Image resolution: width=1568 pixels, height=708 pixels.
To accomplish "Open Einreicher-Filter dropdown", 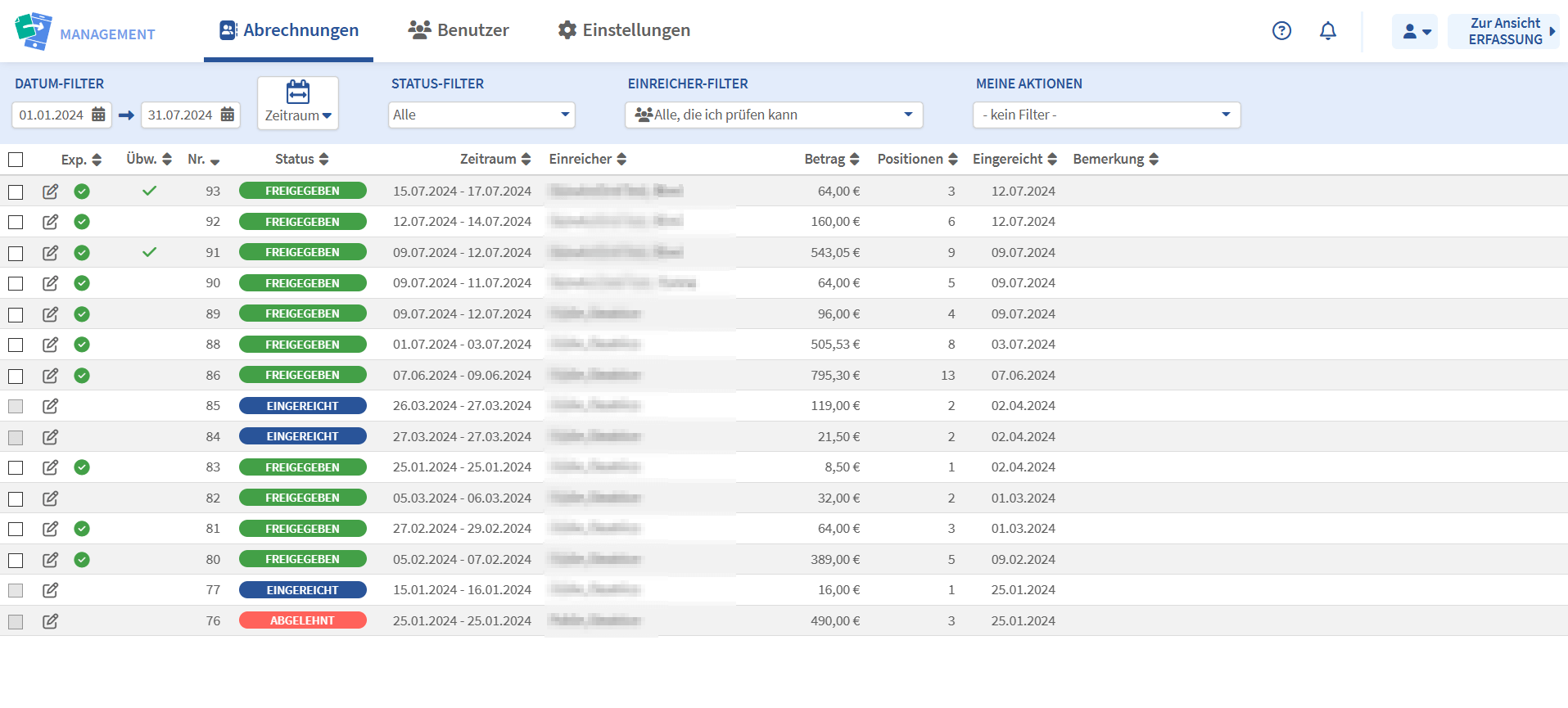I will pos(774,115).
